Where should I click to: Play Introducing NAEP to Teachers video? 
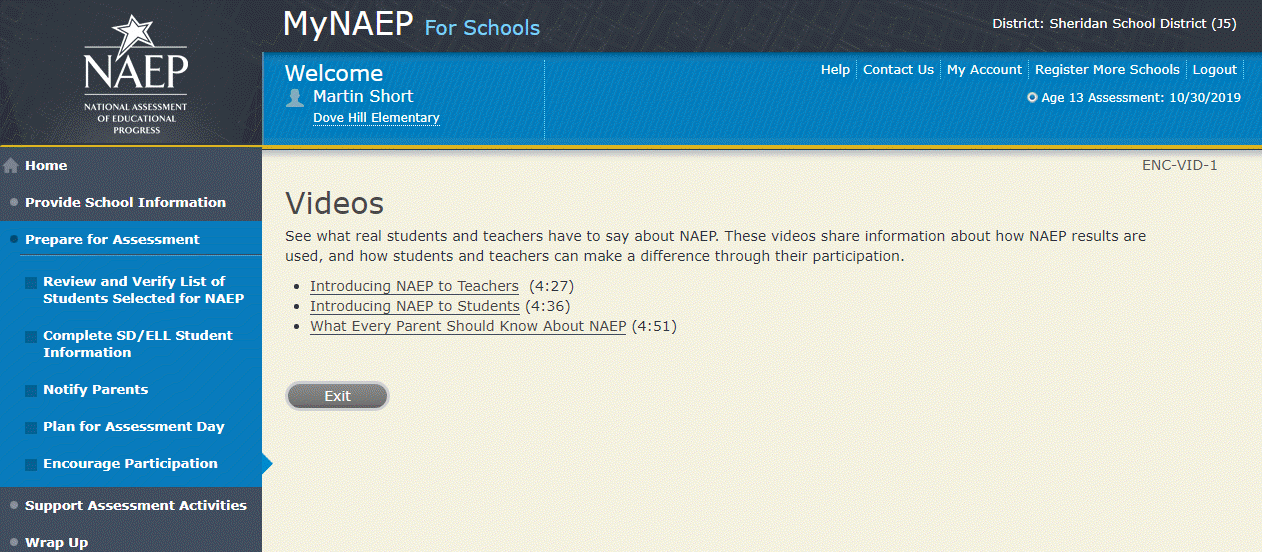click(x=414, y=286)
